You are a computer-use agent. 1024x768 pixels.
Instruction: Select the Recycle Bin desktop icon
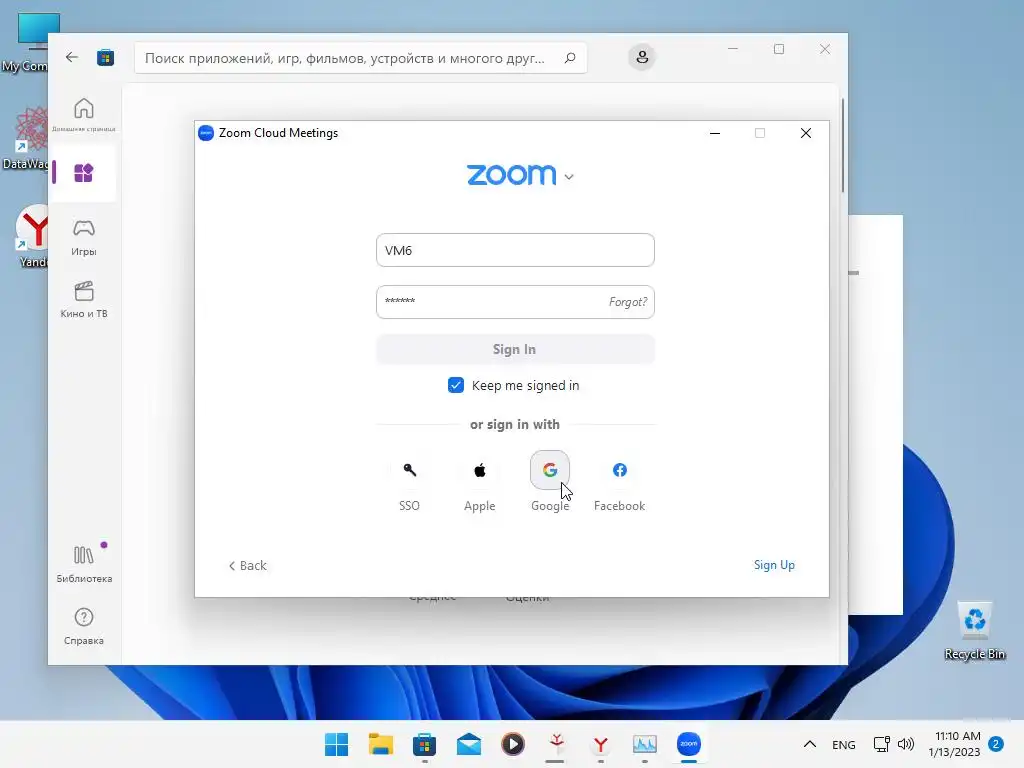pos(974,631)
